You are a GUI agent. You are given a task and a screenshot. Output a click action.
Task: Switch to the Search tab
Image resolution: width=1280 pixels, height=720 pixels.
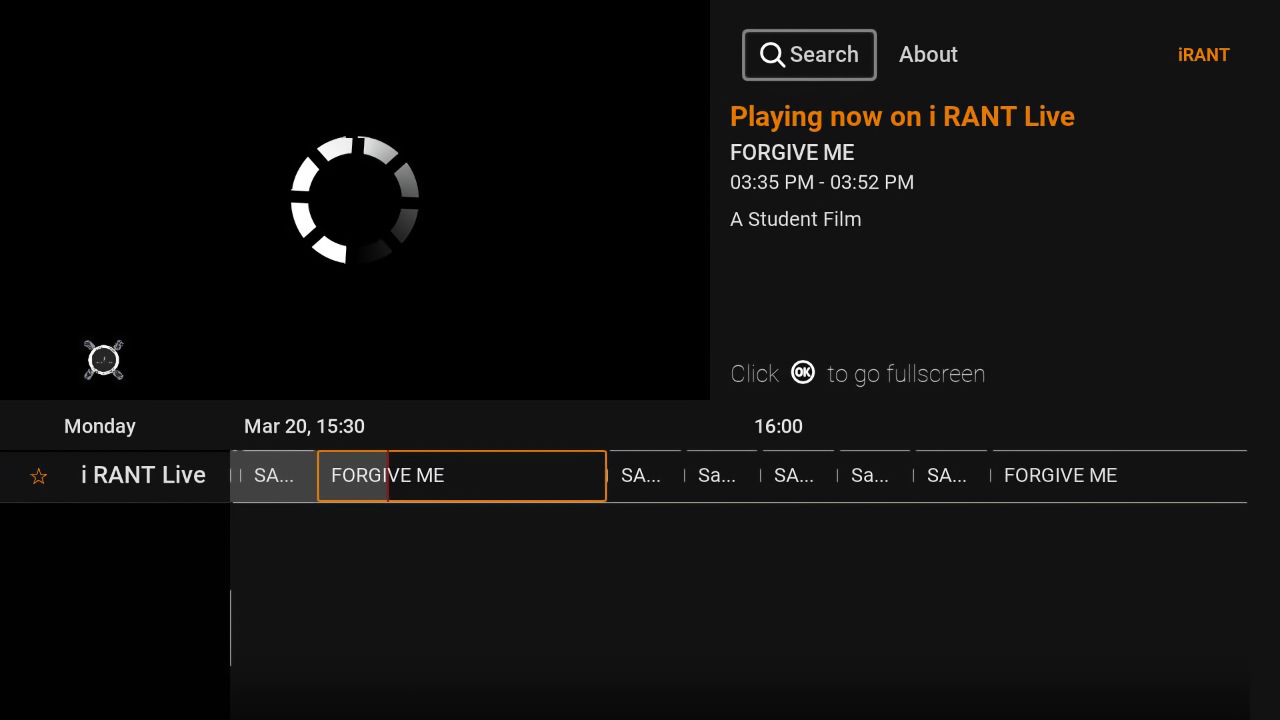pos(809,54)
